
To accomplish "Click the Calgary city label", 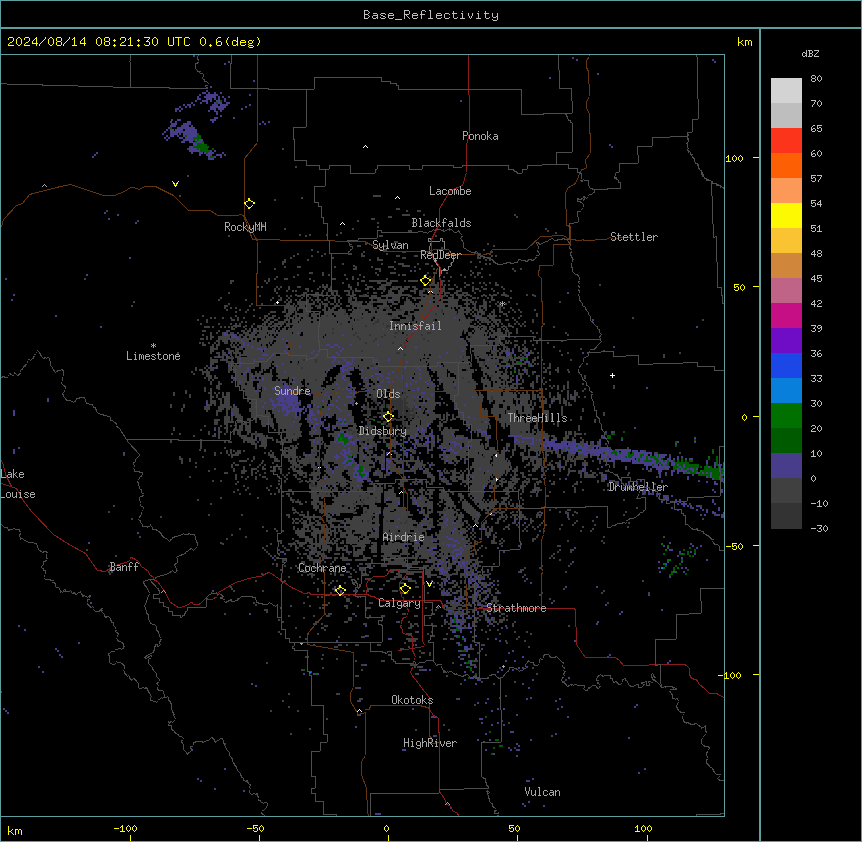I will [399, 603].
